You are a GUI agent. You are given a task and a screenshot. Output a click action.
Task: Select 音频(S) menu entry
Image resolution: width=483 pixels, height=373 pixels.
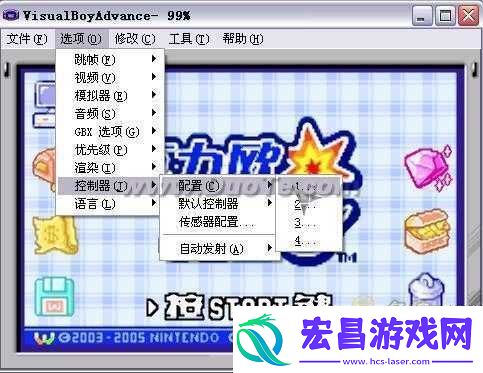[x=110, y=114]
